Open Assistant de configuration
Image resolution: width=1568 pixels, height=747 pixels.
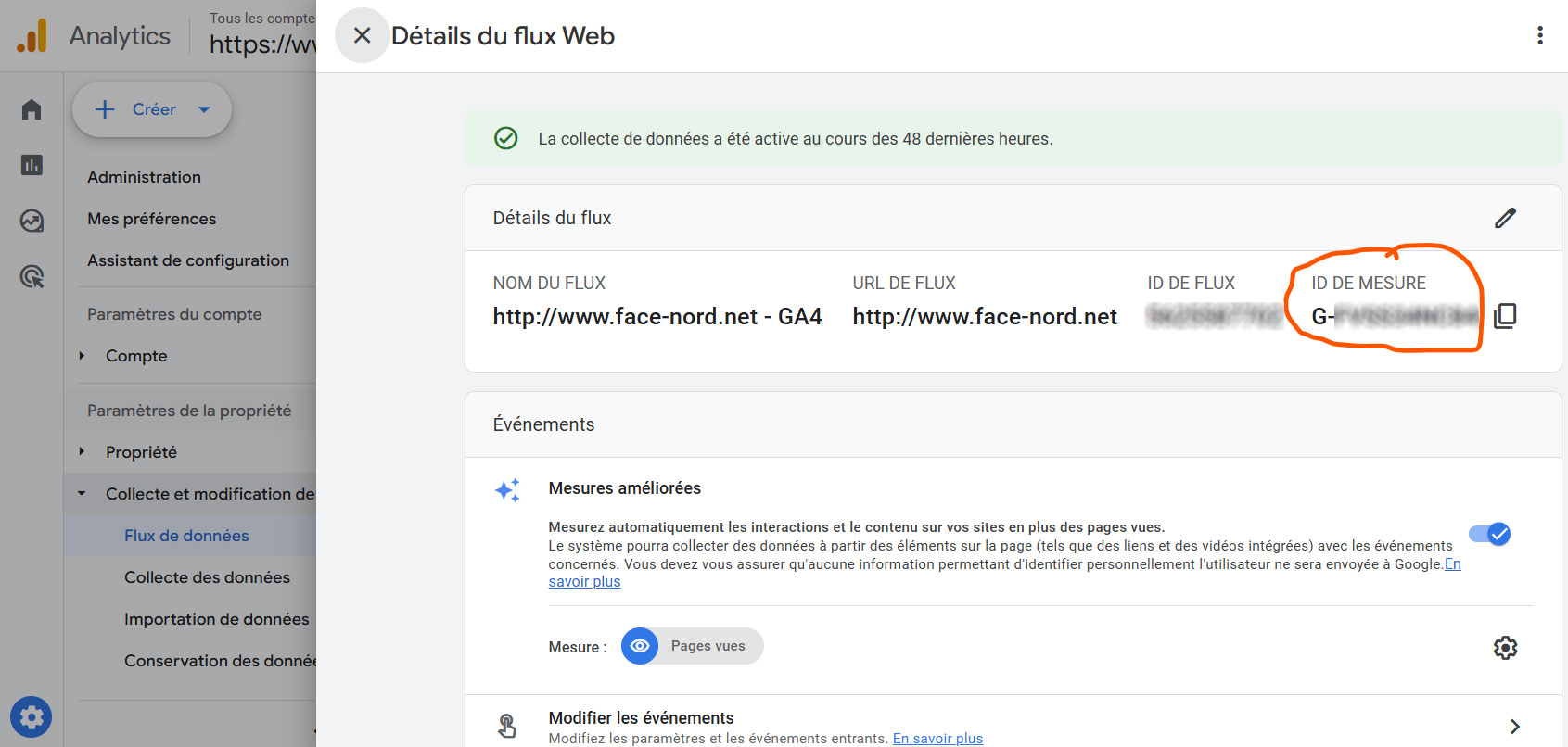(x=188, y=260)
